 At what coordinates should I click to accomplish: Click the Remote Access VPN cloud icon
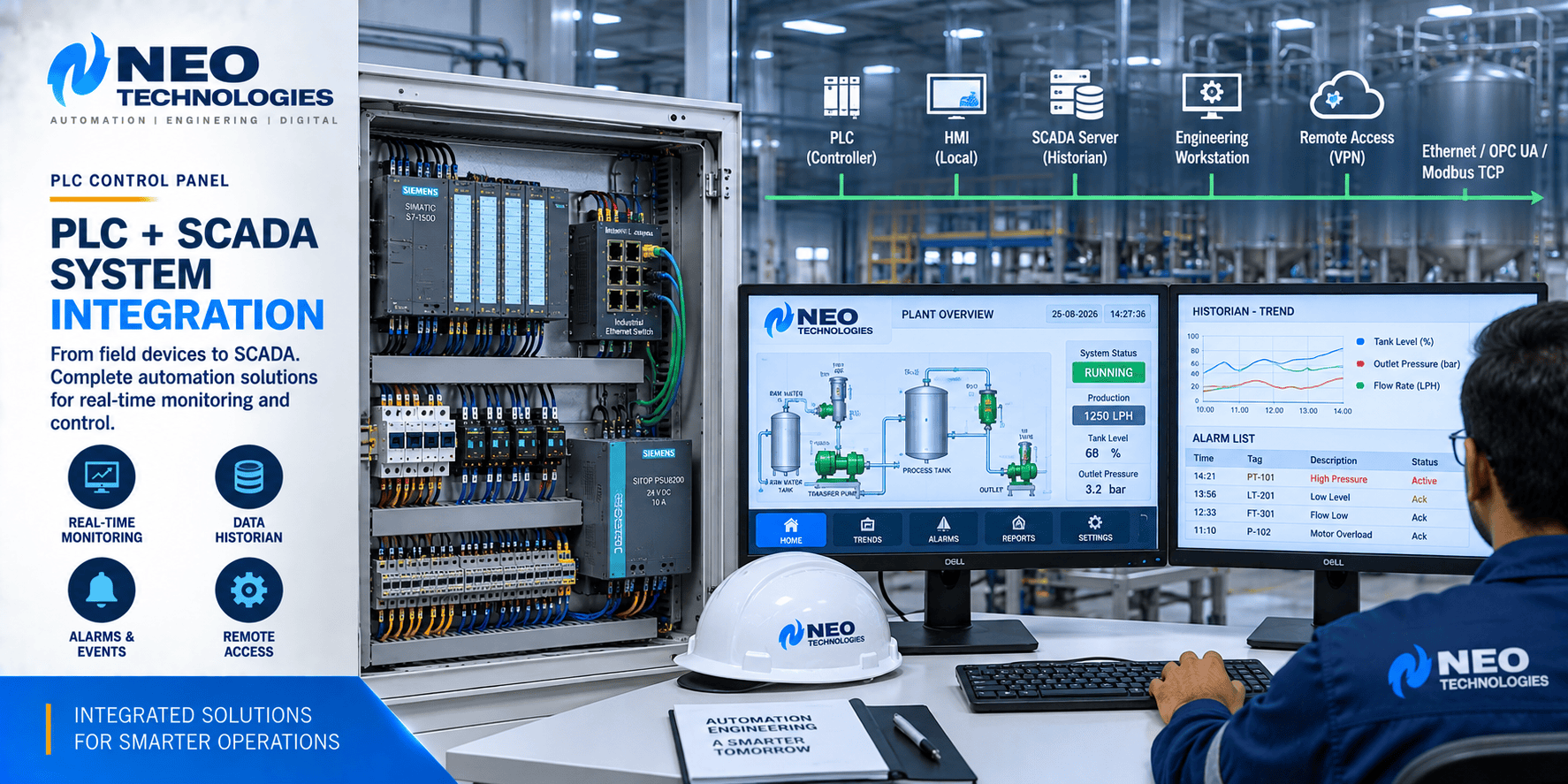1346,96
